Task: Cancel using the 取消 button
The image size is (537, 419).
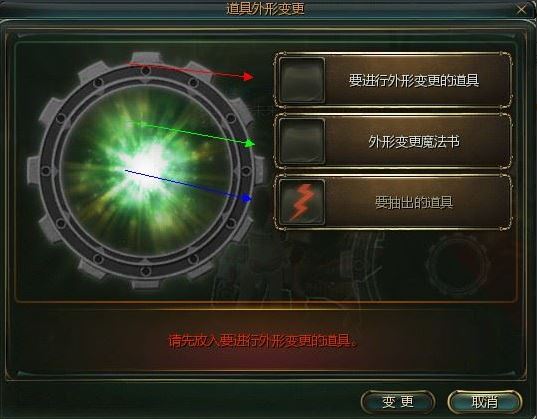Action: click(x=485, y=402)
